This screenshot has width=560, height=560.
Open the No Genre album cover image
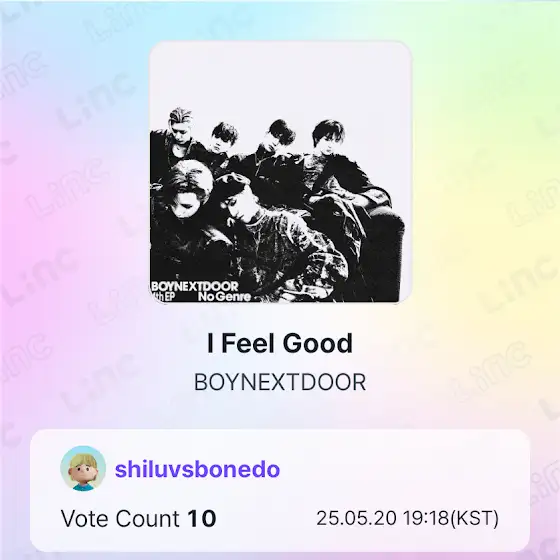click(x=280, y=172)
